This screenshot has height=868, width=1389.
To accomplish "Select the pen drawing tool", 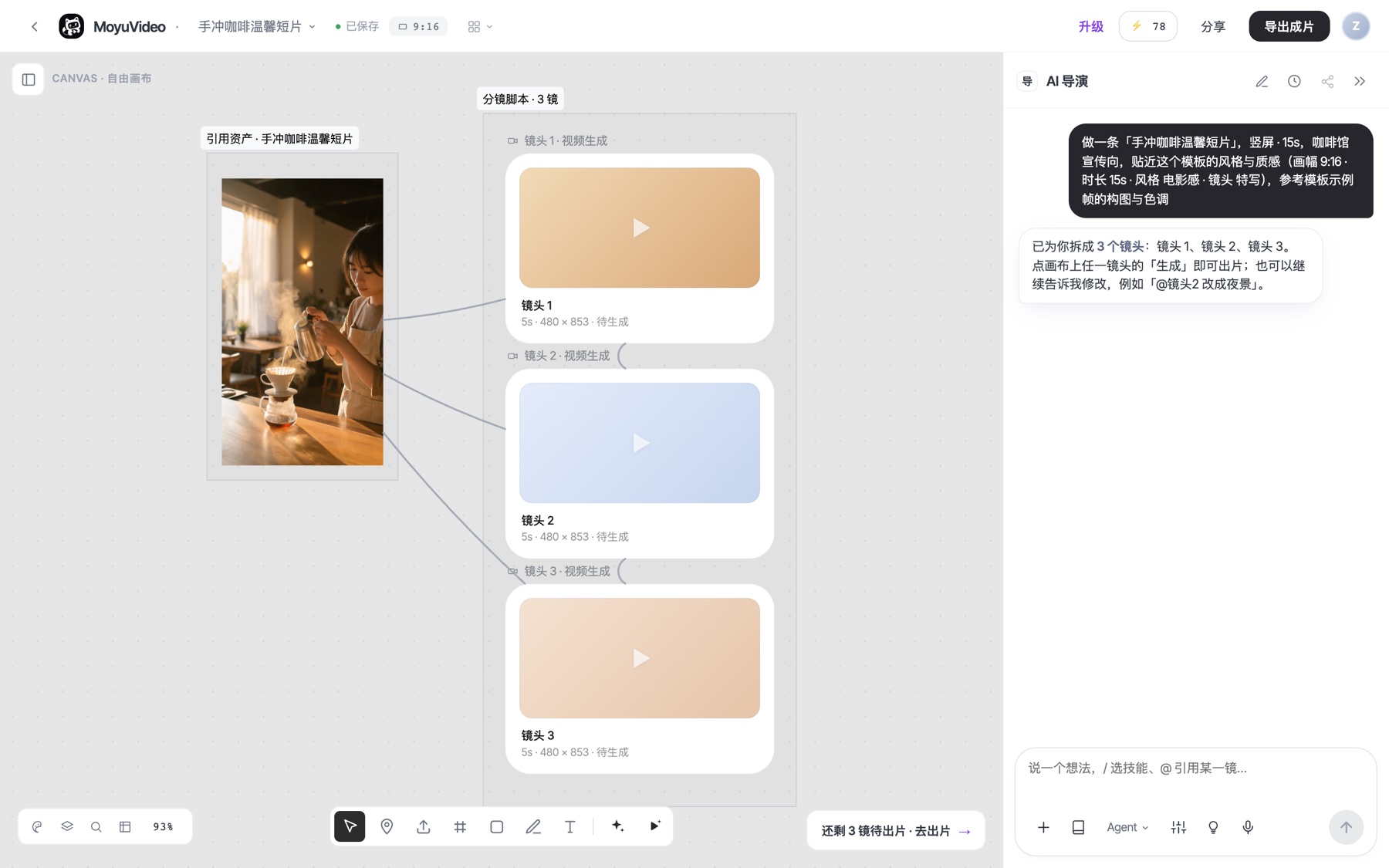I will click(533, 826).
